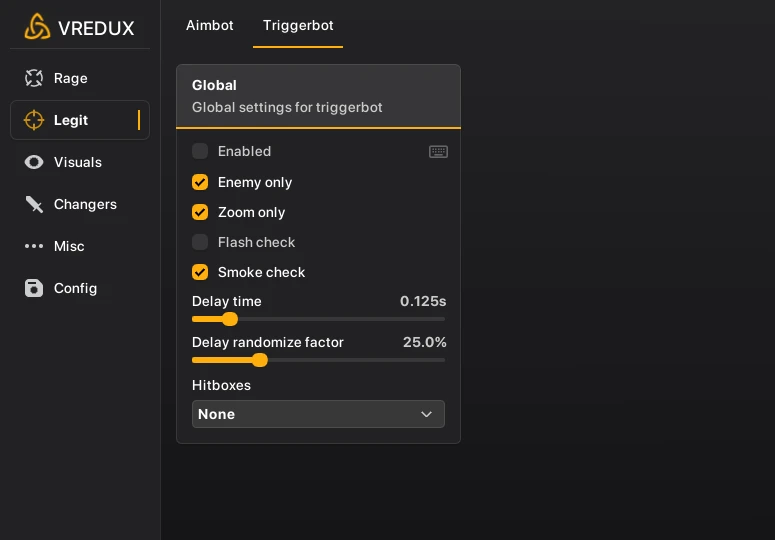The image size is (775, 540).
Task: Open Misc via three-dots icon
Action: click(x=34, y=246)
